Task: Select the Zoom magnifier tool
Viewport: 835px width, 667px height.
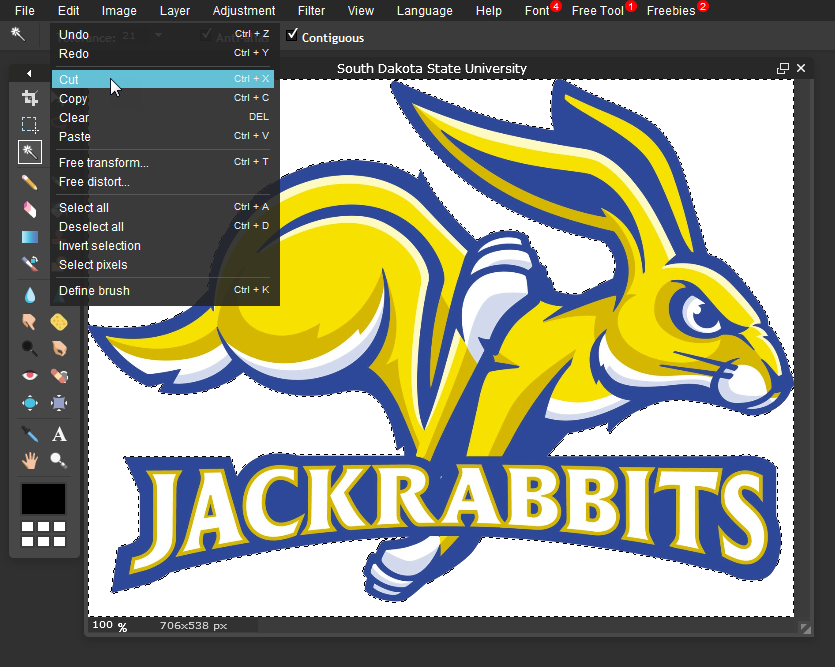Action: point(59,460)
